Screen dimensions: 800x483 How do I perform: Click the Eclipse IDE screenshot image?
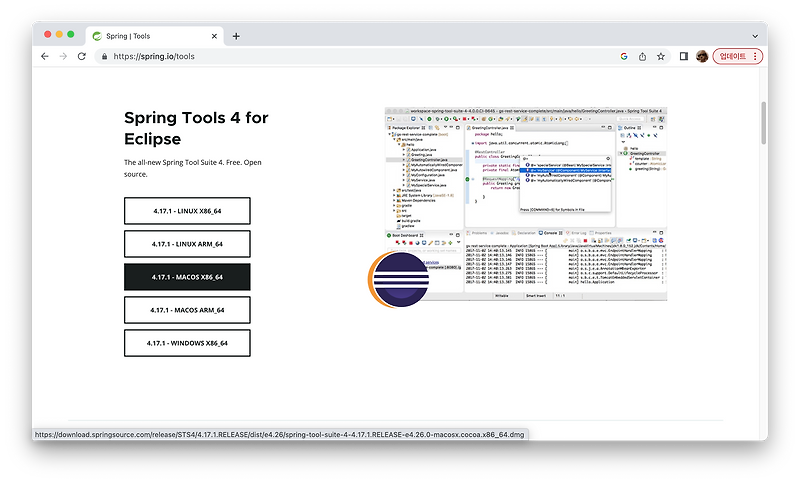[x=526, y=204]
